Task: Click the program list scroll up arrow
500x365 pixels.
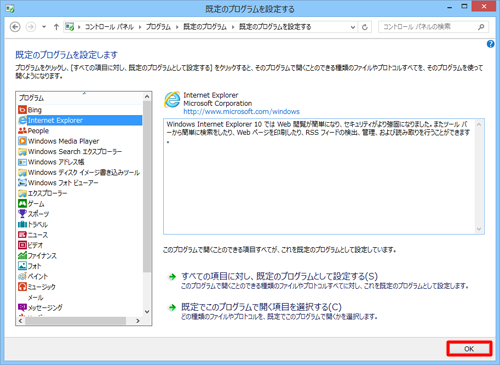Action: click(x=147, y=97)
